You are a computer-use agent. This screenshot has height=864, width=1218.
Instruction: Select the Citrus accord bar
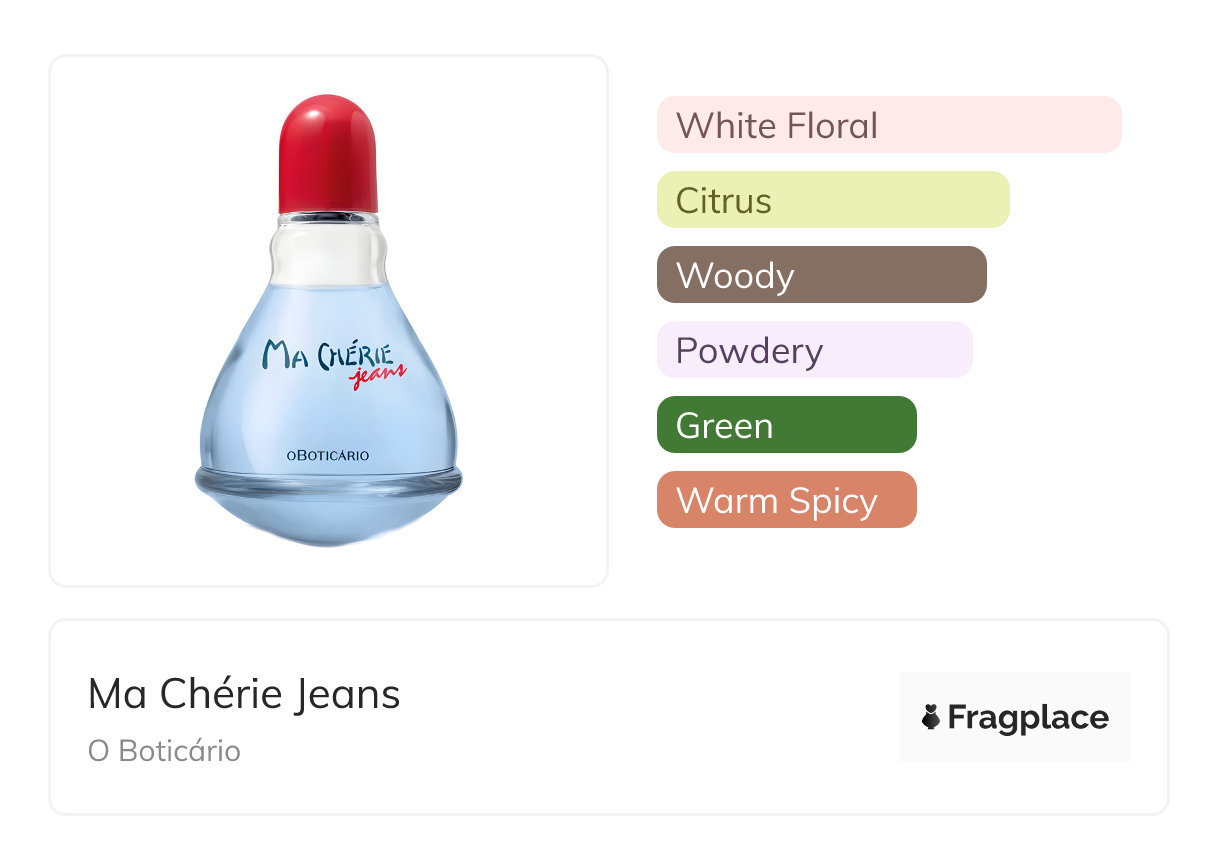[833, 200]
